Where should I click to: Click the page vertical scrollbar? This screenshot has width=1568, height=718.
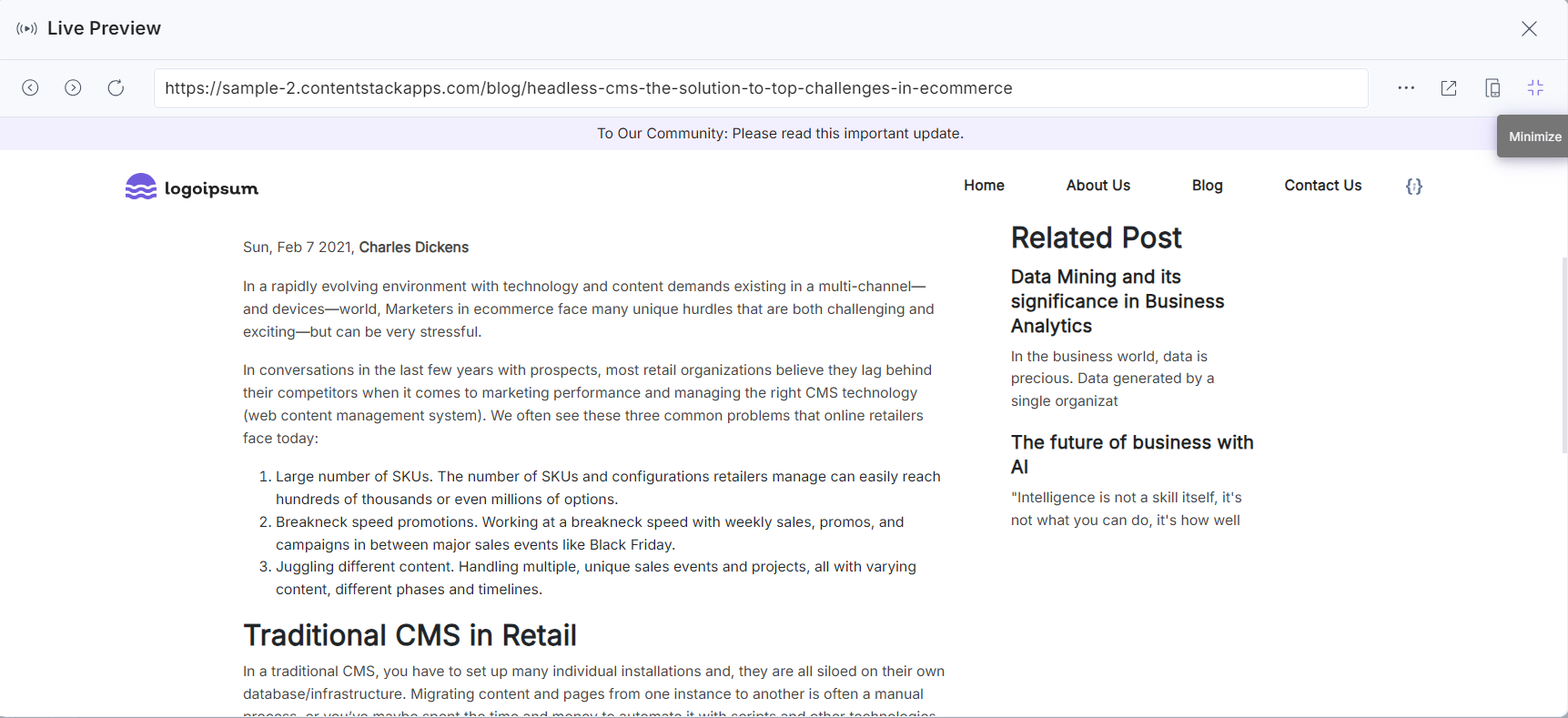(x=1563, y=355)
